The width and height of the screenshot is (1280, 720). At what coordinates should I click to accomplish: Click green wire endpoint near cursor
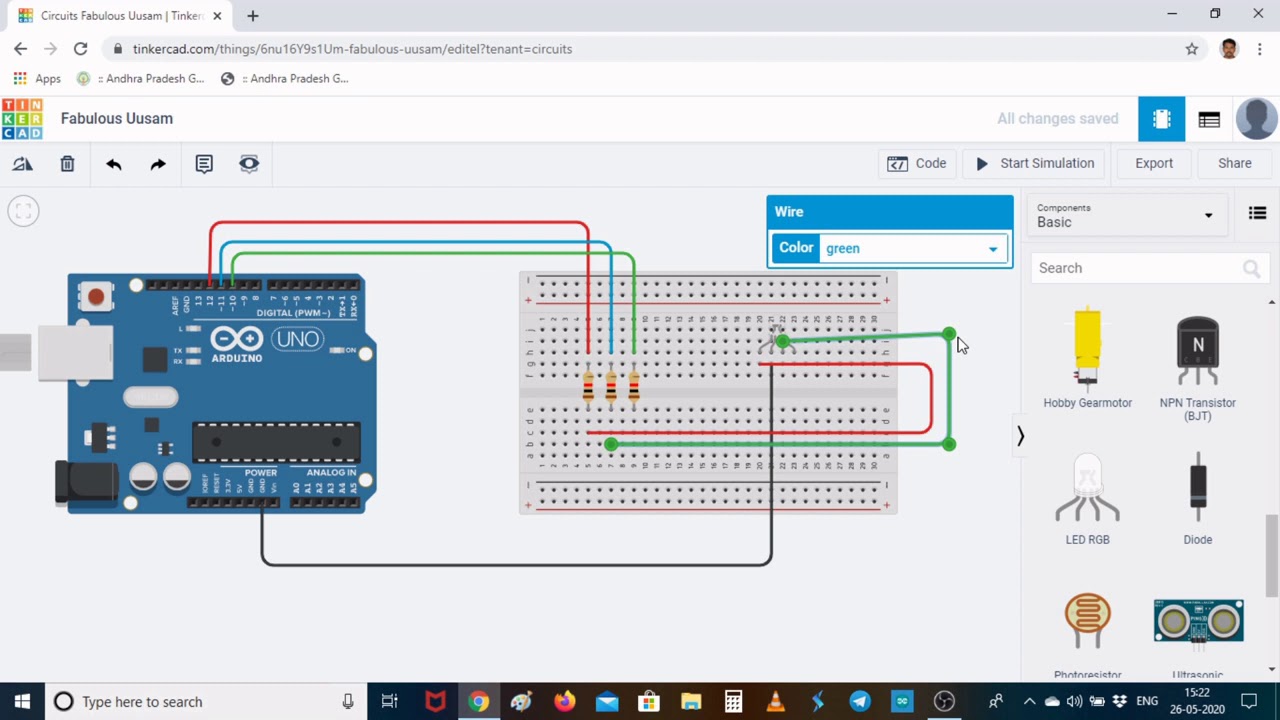948,334
